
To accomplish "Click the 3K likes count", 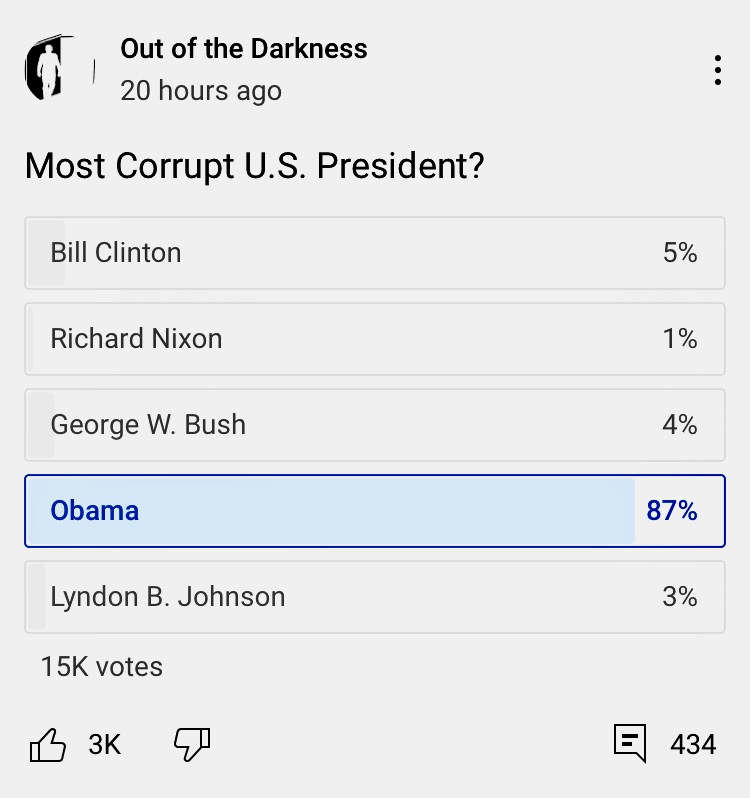I will (x=104, y=744).
